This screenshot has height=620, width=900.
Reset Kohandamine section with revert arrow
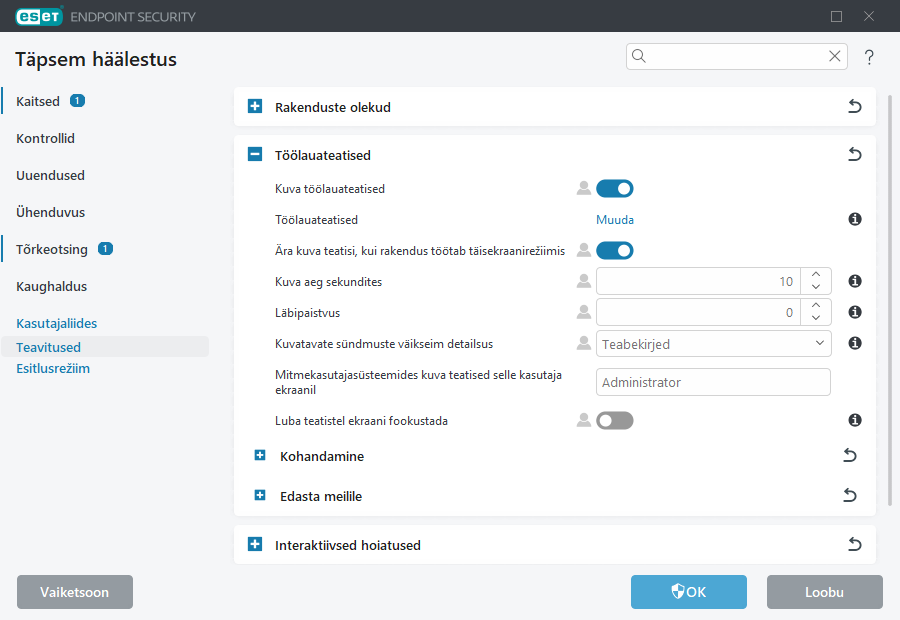(x=849, y=456)
